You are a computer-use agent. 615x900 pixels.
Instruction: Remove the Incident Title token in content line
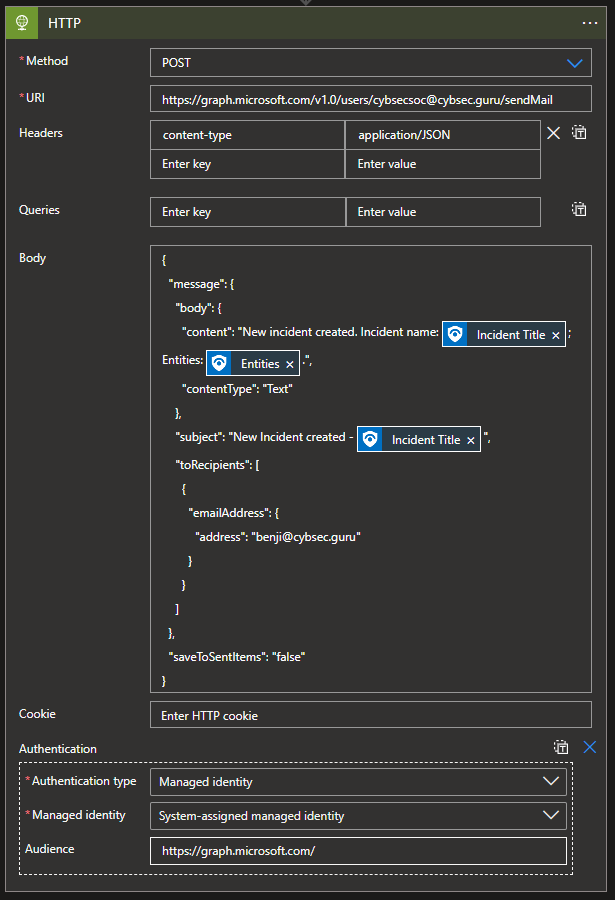(x=556, y=335)
